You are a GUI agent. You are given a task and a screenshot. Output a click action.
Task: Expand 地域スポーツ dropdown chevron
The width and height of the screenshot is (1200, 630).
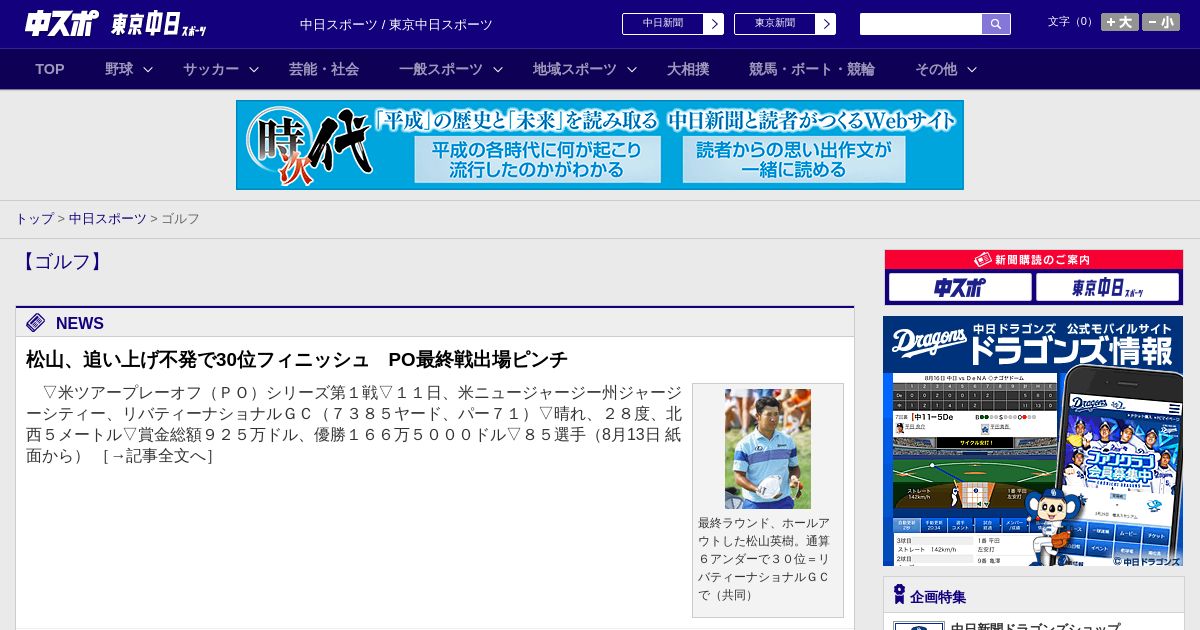pyautogui.click(x=632, y=70)
